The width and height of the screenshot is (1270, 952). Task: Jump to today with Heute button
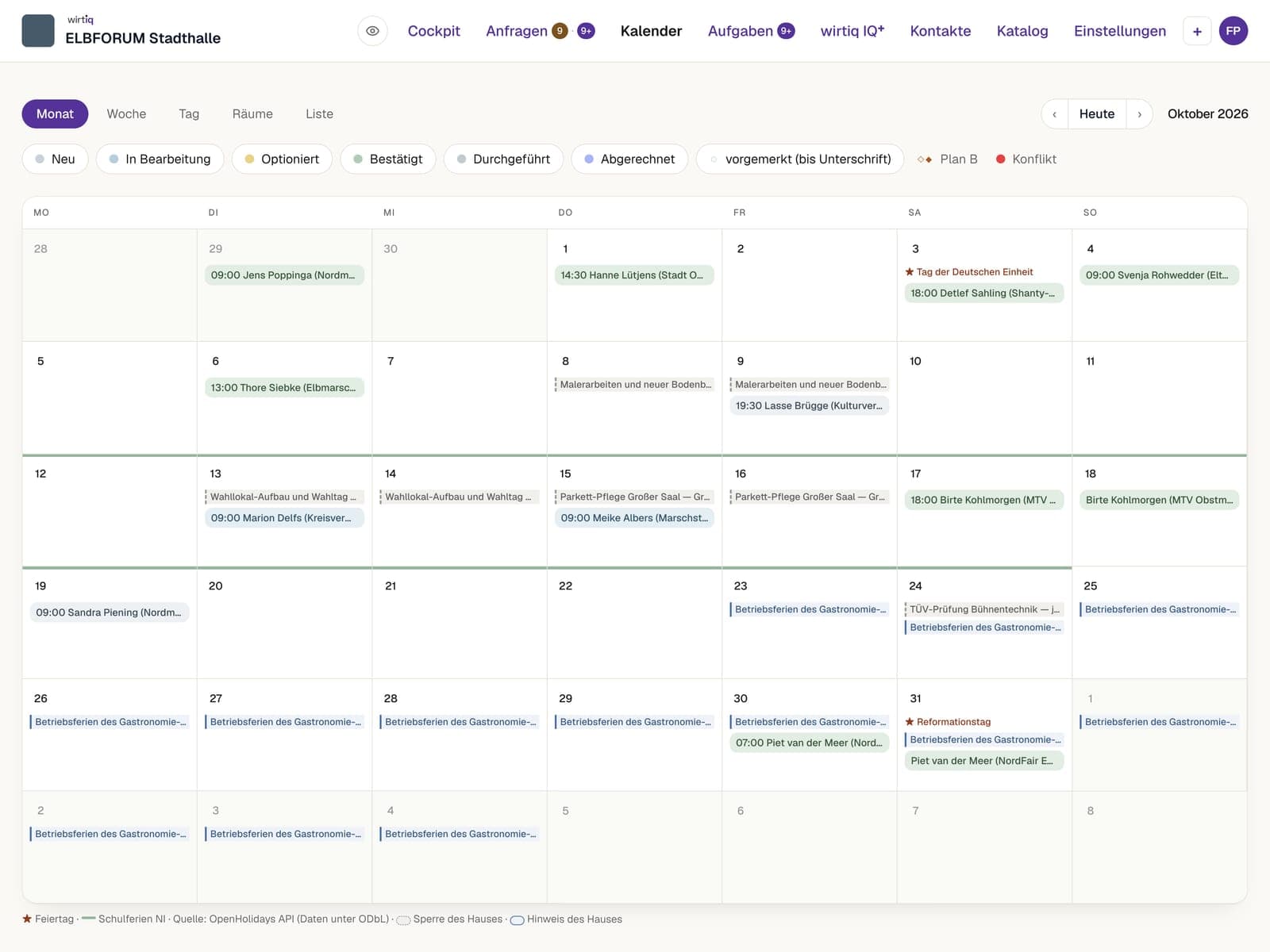(x=1096, y=114)
